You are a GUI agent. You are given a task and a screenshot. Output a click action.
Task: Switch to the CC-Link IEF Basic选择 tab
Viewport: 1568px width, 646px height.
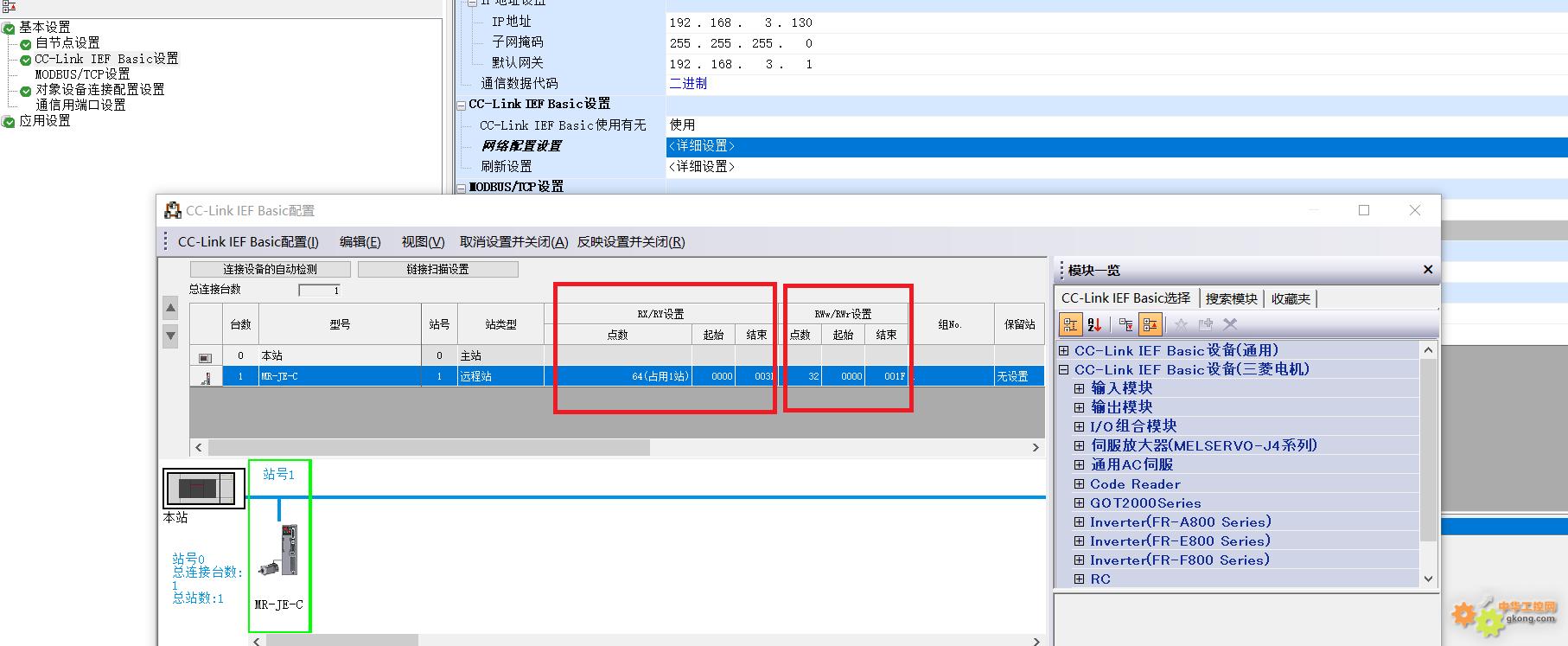tap(1125, 298)
